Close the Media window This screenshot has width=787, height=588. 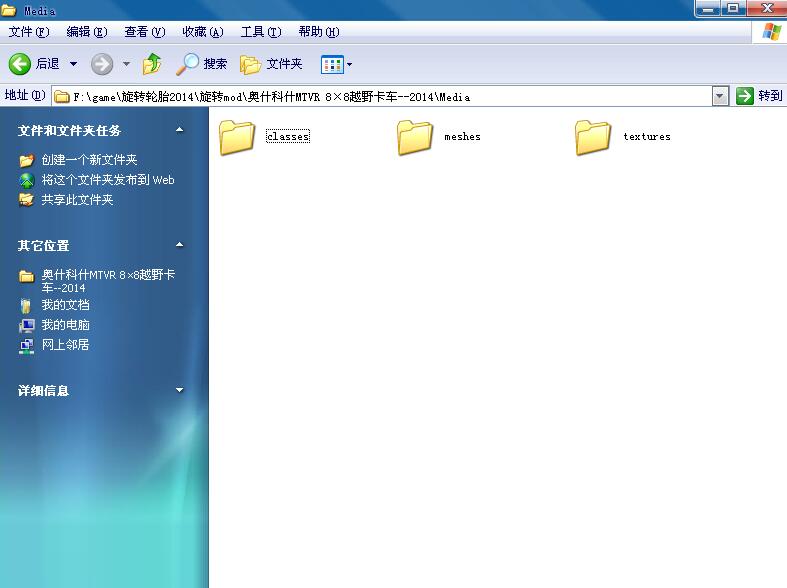tap(766, 9)
